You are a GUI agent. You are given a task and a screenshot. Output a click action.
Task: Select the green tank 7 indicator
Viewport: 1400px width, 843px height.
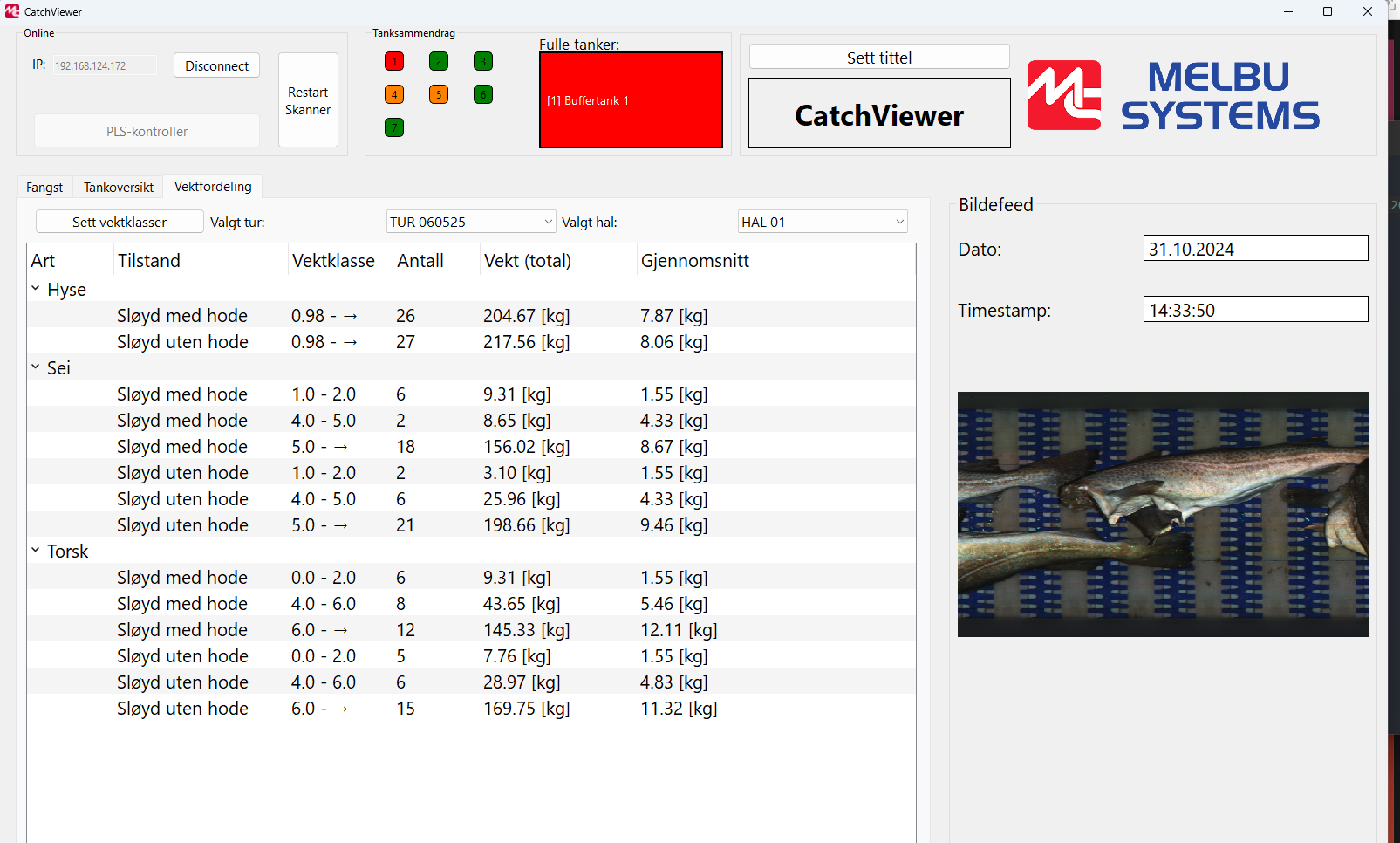pyautogui.click(x=394, y=127)
